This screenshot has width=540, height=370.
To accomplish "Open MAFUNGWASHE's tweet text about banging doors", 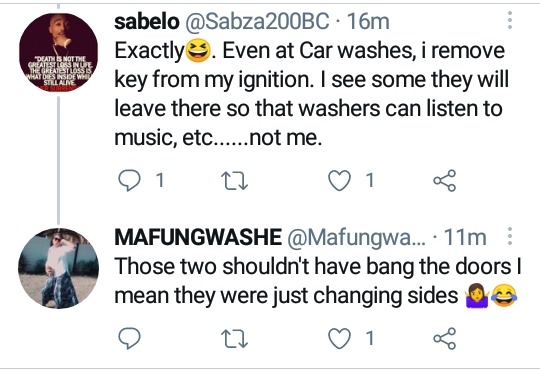I will click(x=318, y=281).
